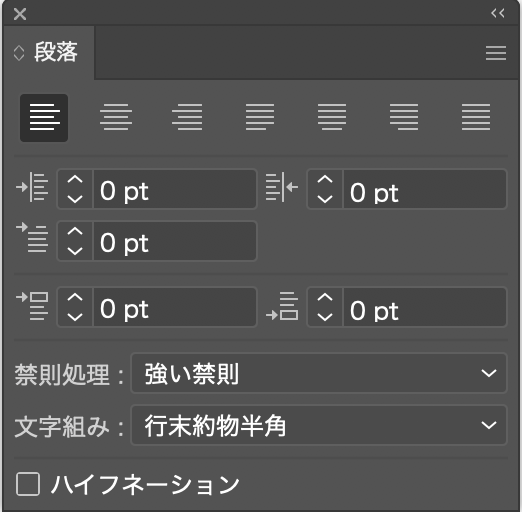Switch to the 段落 tab

(x=56, y=52)
